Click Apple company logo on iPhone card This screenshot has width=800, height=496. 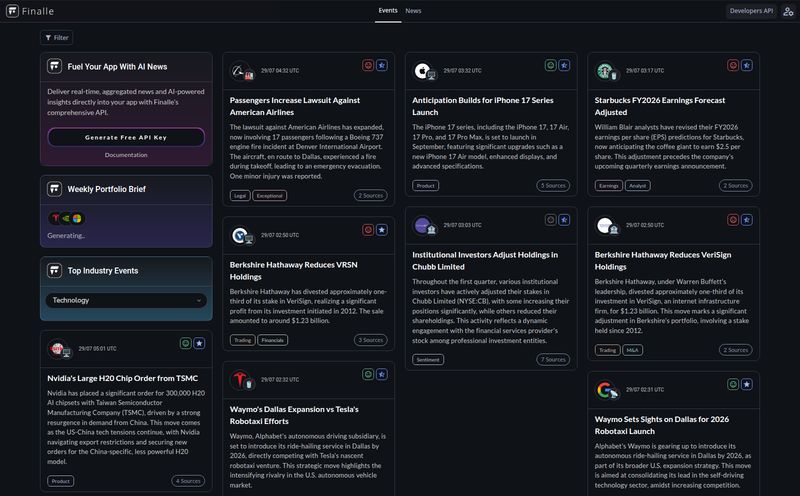pos(424,71)
